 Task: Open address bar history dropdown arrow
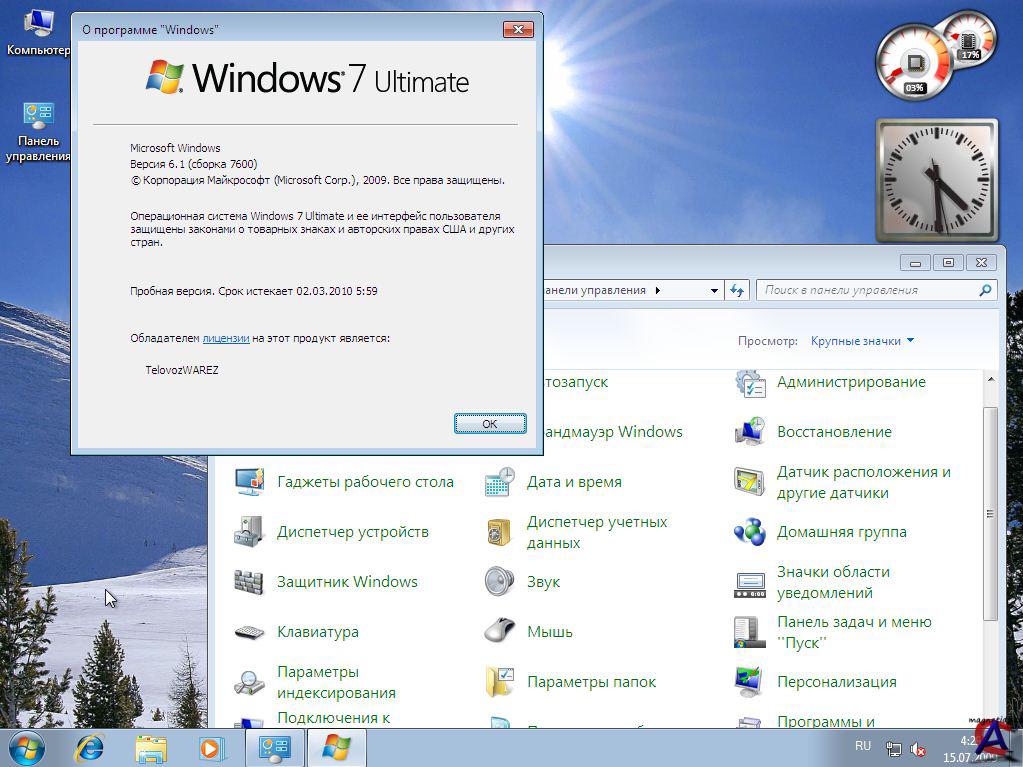tap(714, 291)
